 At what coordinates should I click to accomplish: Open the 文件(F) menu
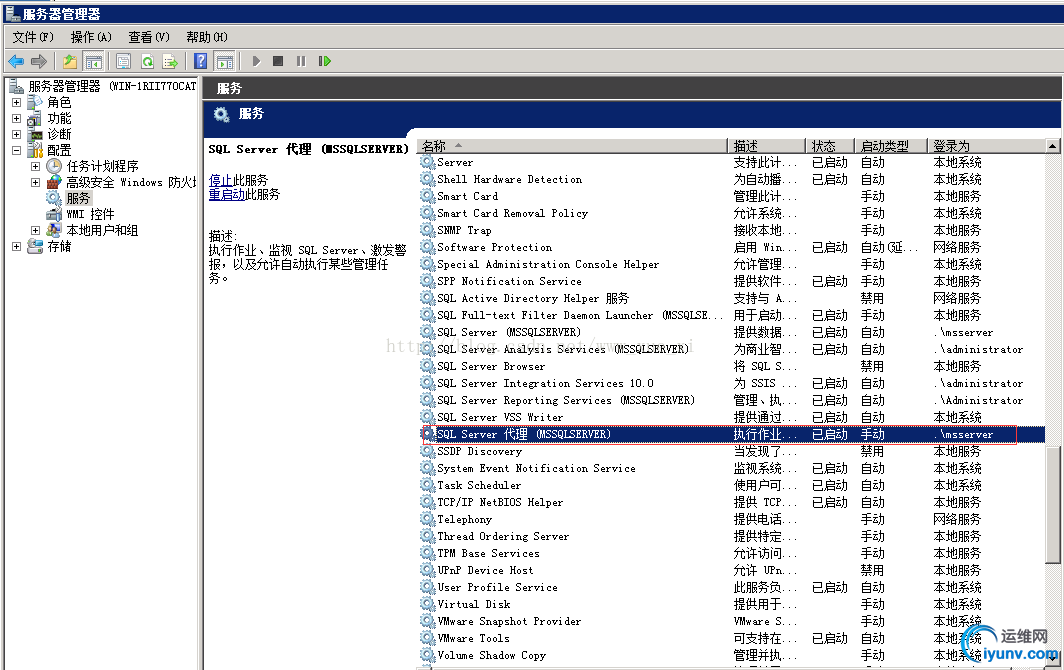pos(33,37)
